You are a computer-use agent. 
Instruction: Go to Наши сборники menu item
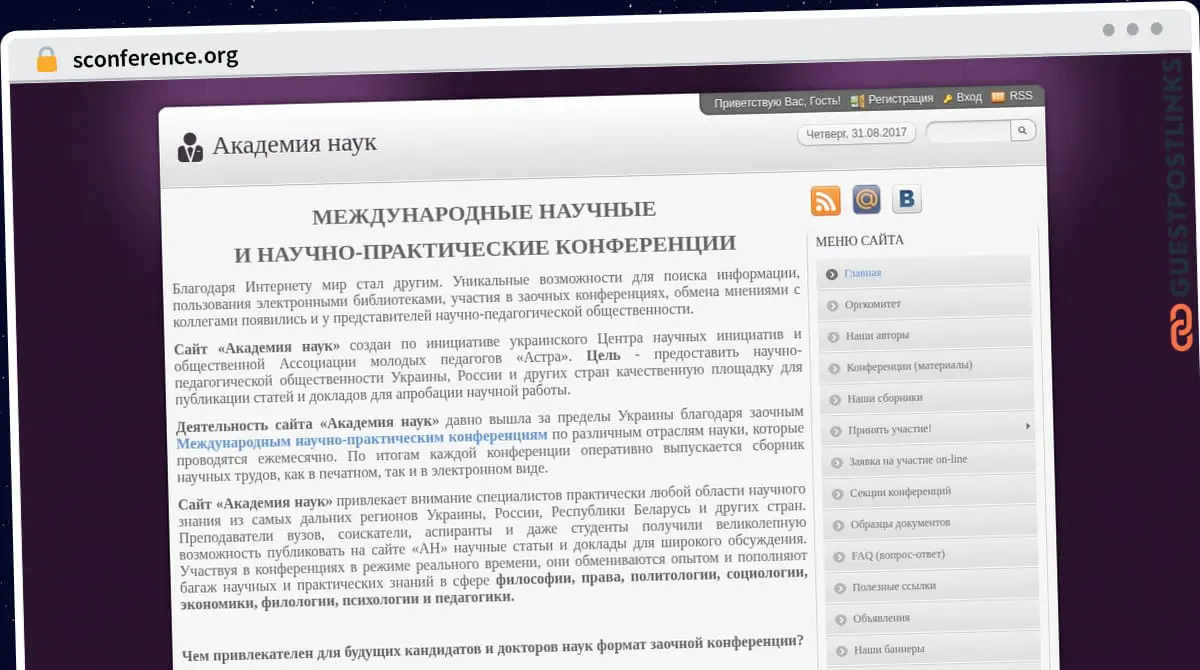pyautogui.click(x=884, y=398)
